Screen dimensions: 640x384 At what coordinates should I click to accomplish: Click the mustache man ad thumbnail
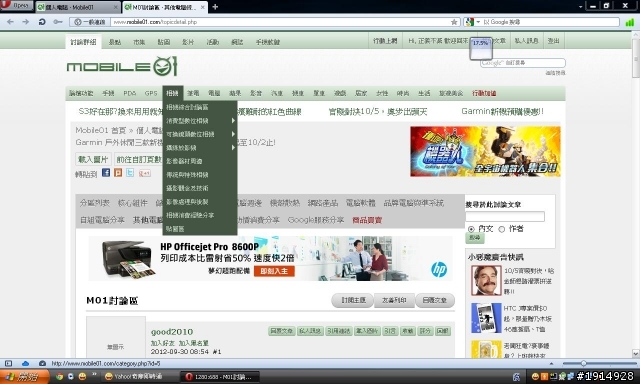486,281
